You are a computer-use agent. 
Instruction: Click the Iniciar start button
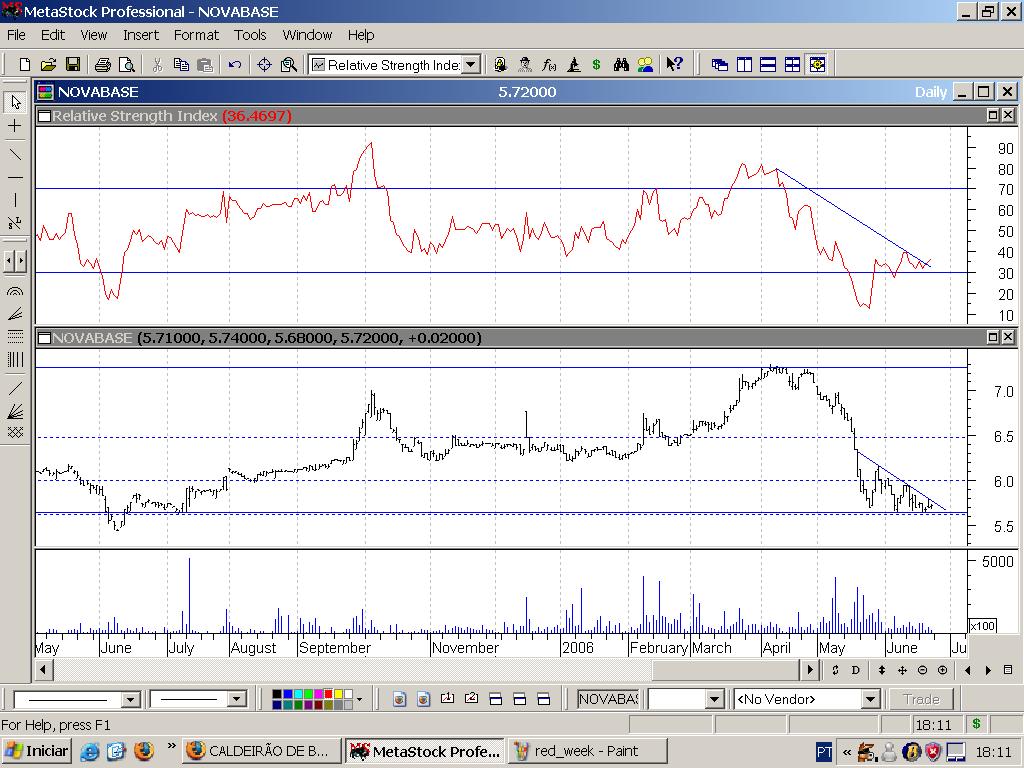(36, 751)
